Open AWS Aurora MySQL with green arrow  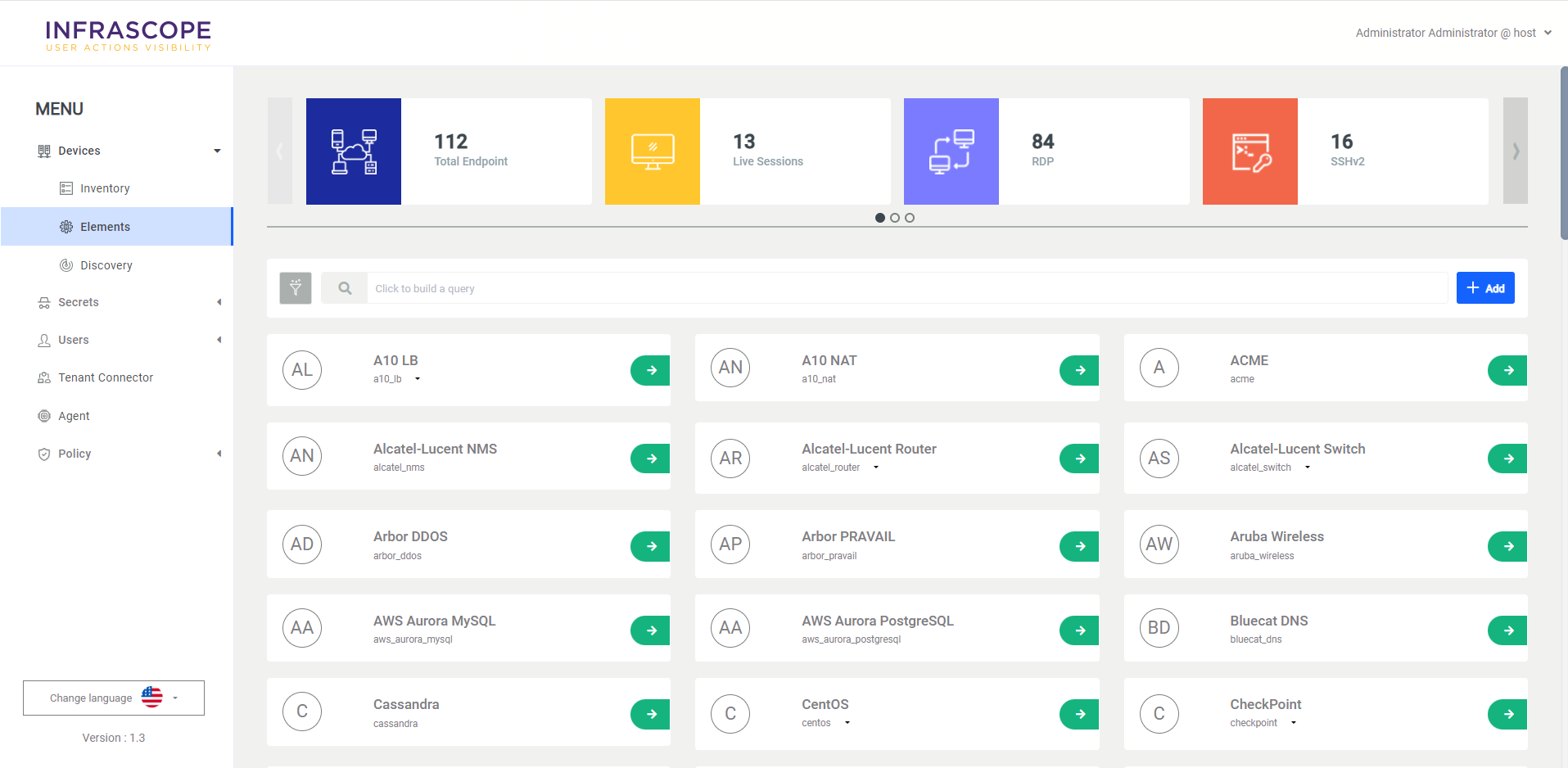[x=651, y=630]
